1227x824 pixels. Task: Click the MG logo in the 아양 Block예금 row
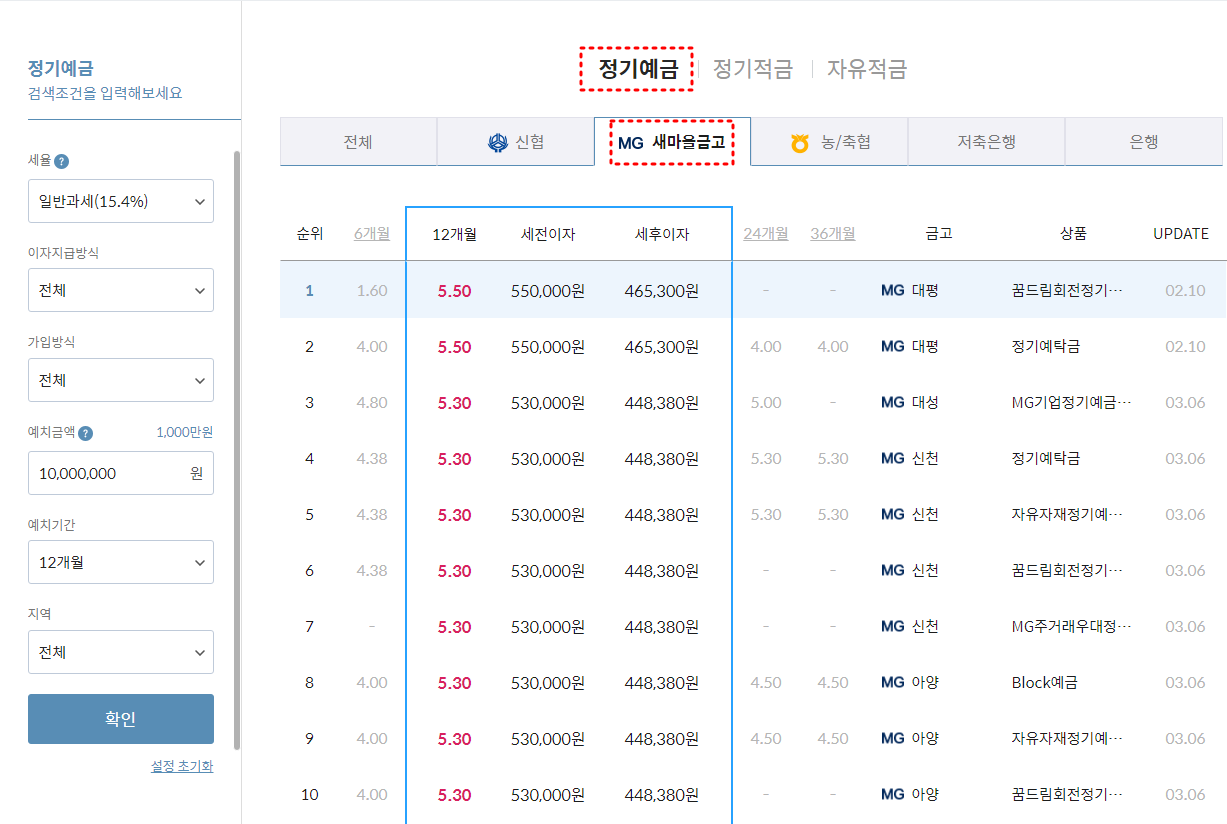892,683
